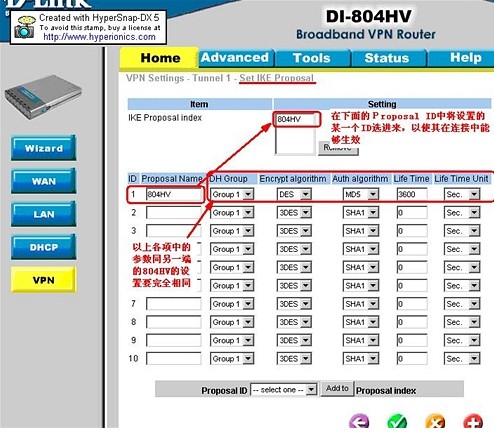Go to the Status tab
This screenshot has height=433, width=494.
pos(387,58)
